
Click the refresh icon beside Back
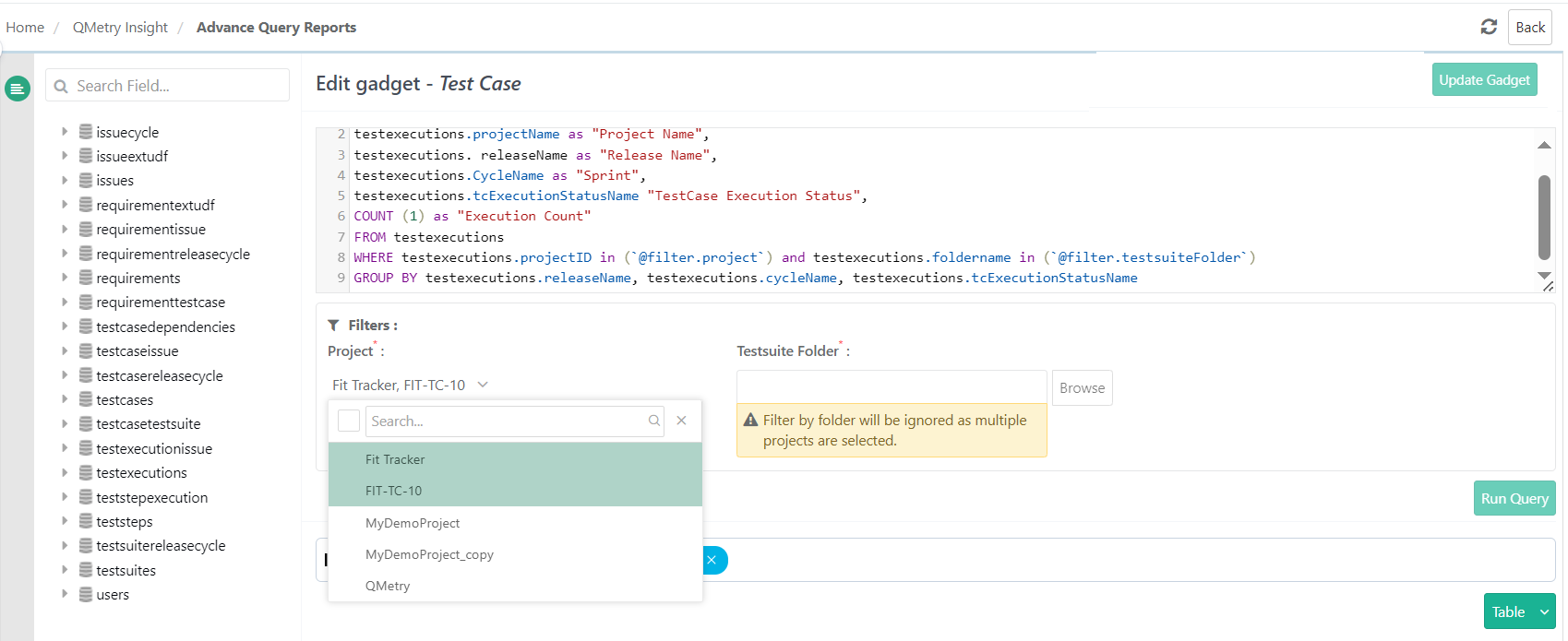tap(1489, 27)
